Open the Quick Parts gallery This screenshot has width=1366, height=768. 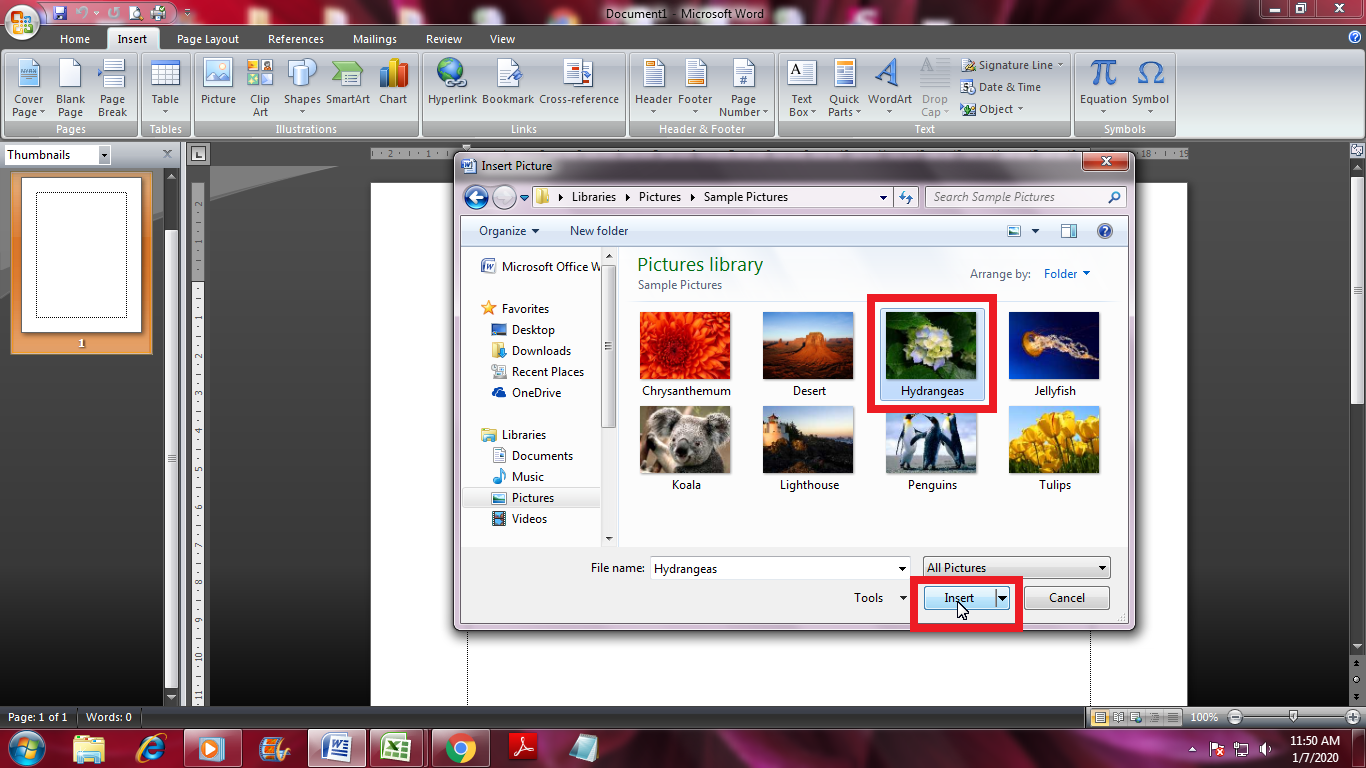[844, 87]
